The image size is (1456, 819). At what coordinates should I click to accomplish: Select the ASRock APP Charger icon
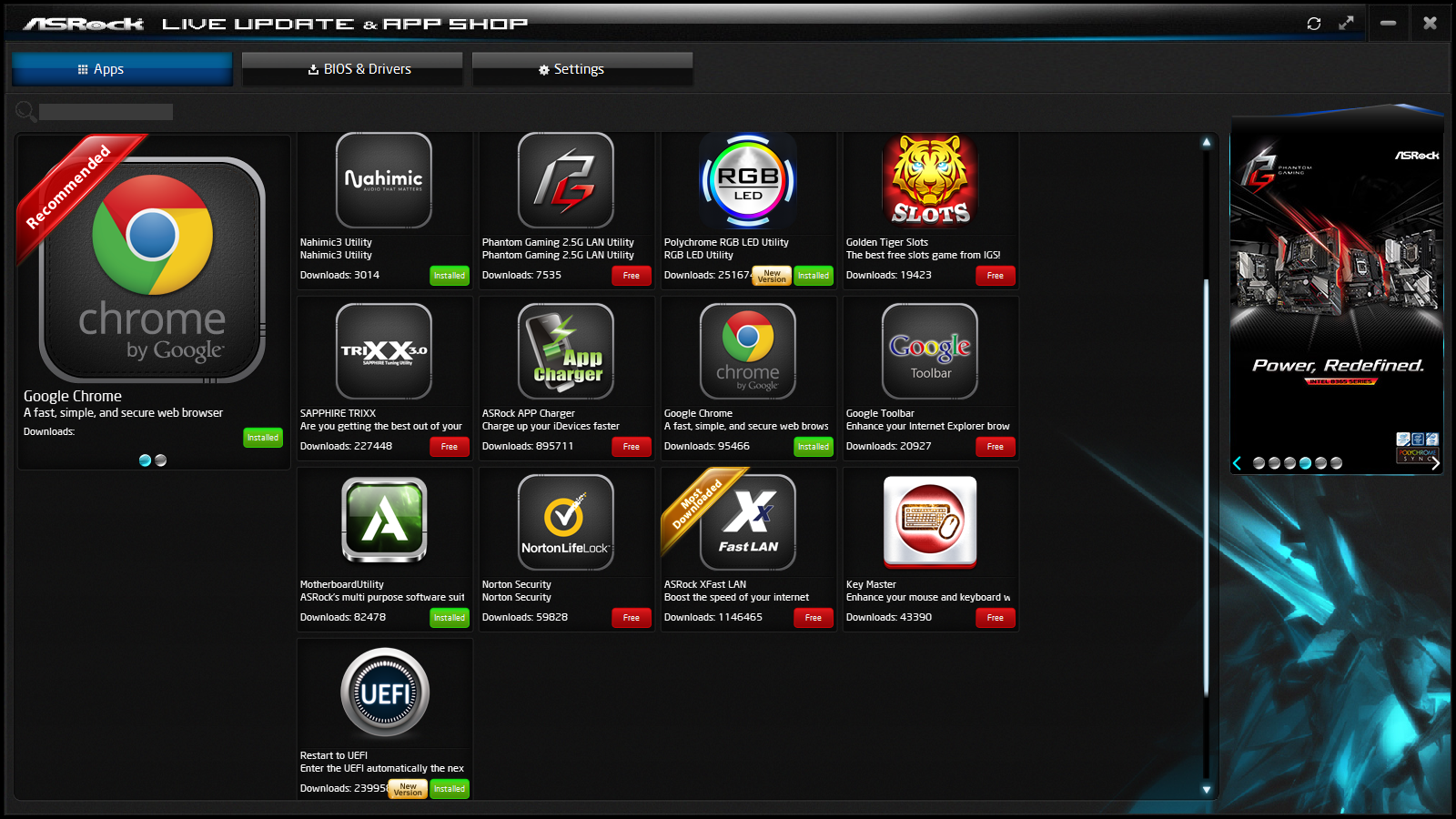pyautogui.click(x=566, y=351)
